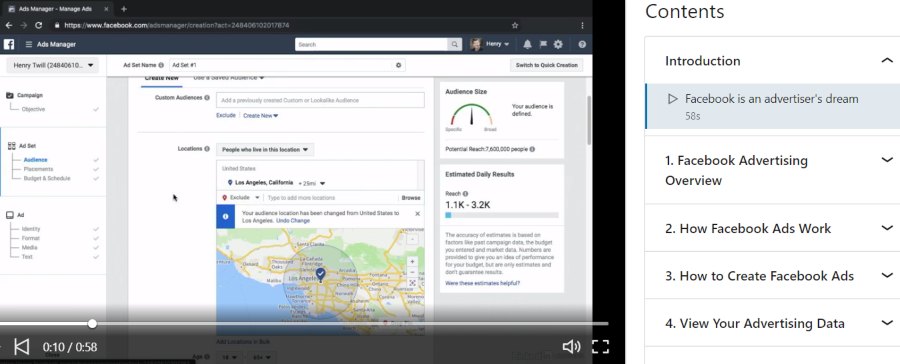900x364 pixels.
Task: Reload the browser page
Action: (x=38, y=25)
